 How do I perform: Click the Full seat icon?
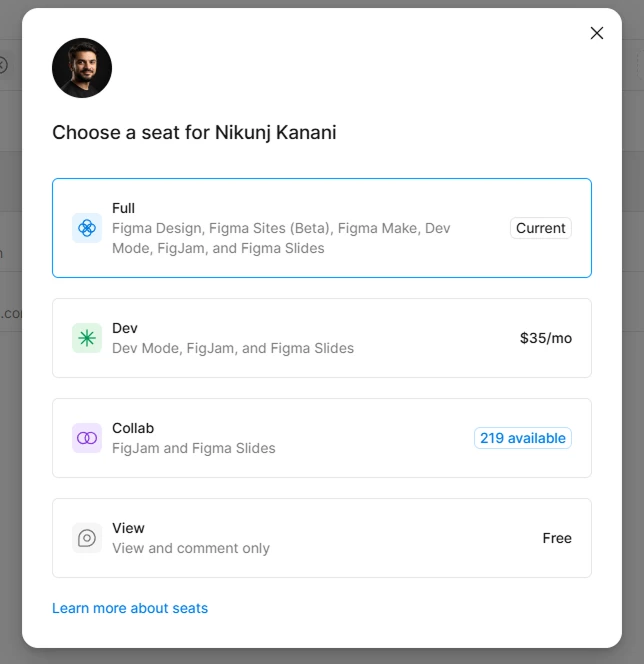[87, 228]
